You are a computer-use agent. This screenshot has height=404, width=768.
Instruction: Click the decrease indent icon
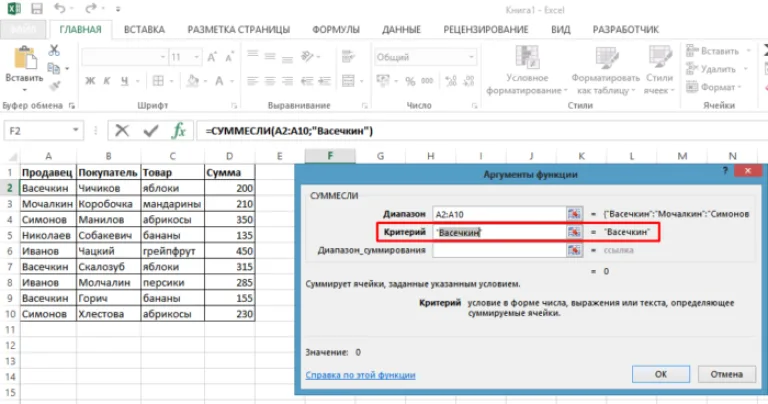pyautogui.click(x=307, y=81)
